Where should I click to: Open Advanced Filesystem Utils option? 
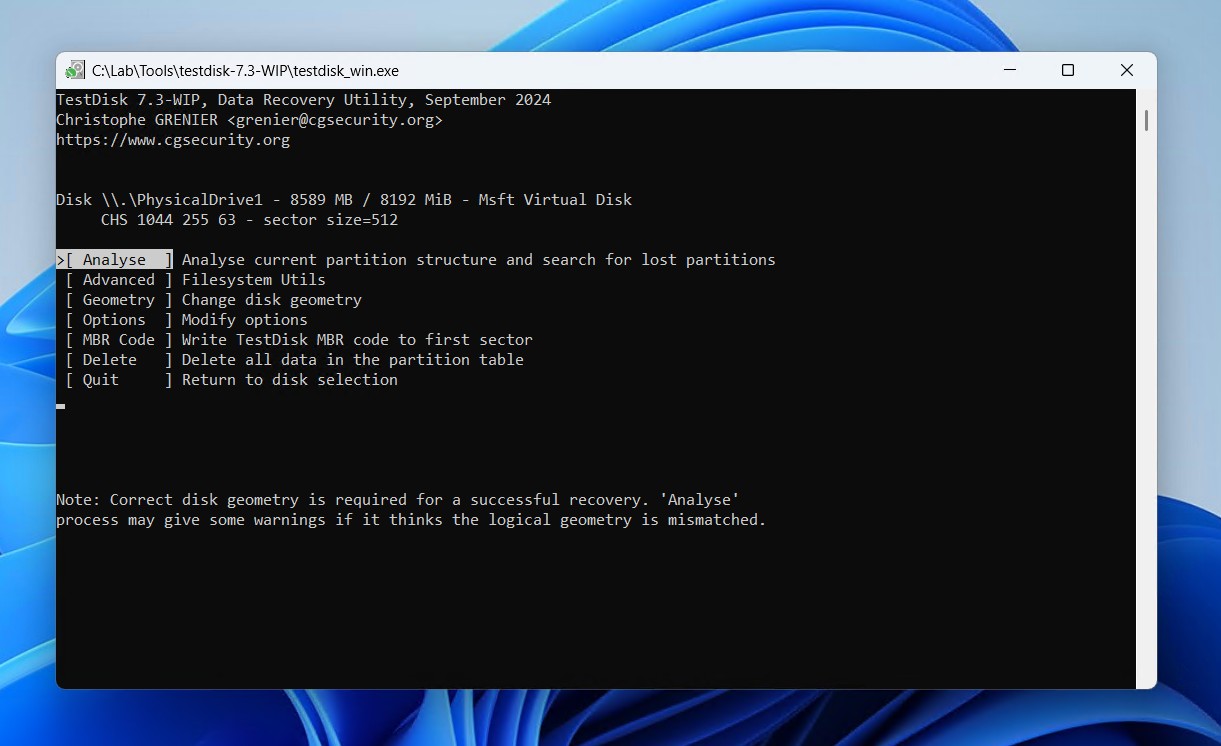[x=118, y=279]
